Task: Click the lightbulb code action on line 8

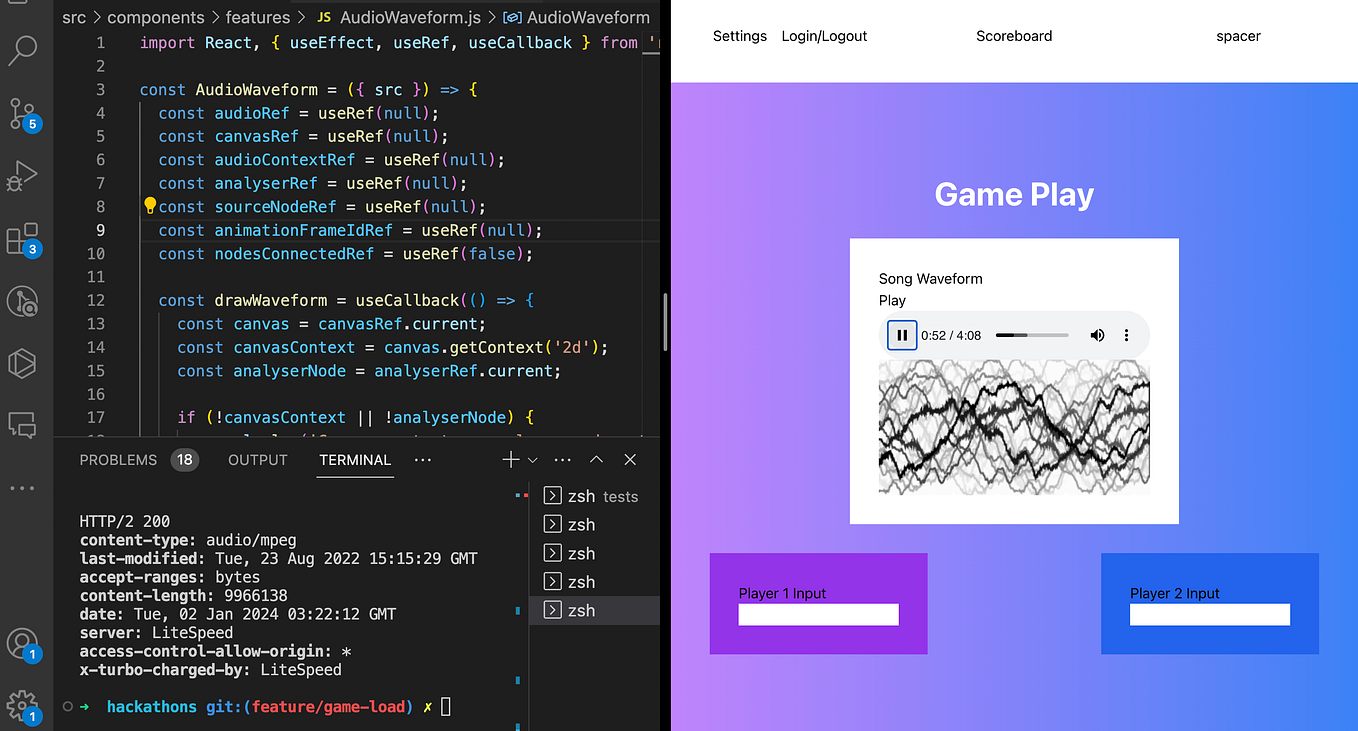Action: (x=150, y=206)
